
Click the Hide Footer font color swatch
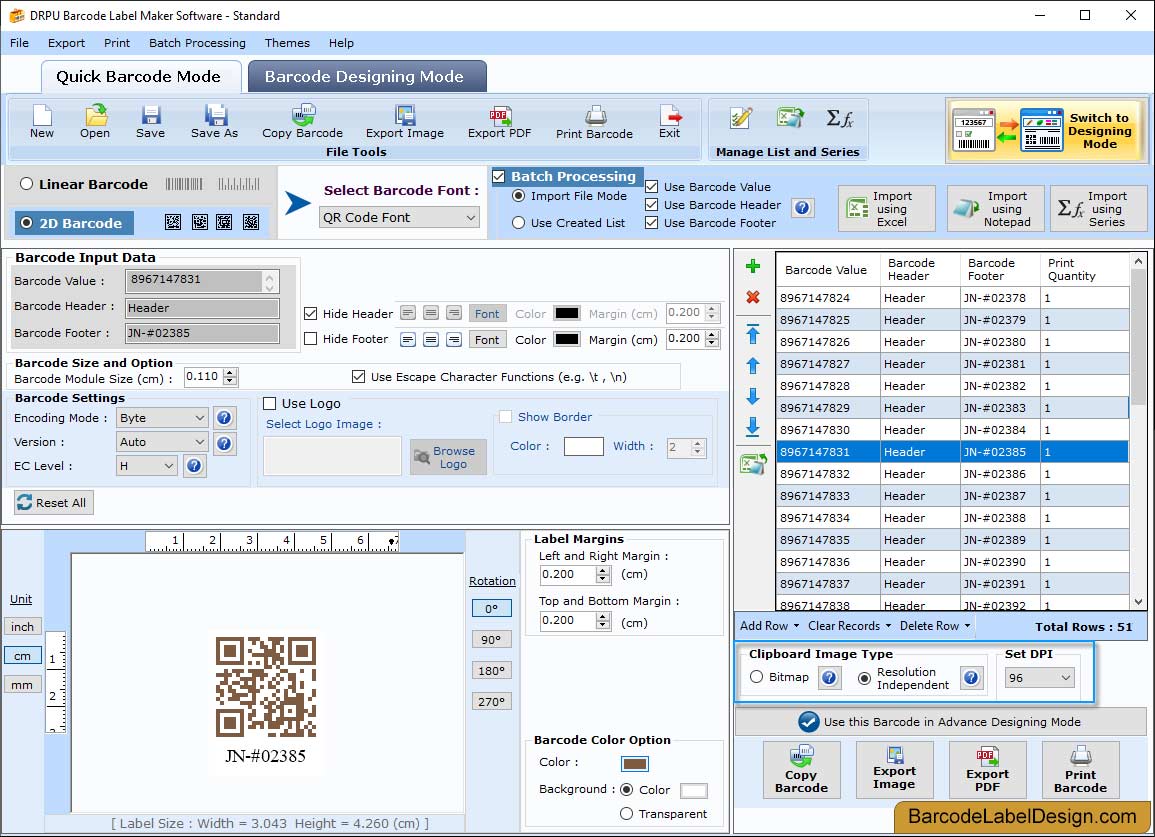tap(566, 339)
